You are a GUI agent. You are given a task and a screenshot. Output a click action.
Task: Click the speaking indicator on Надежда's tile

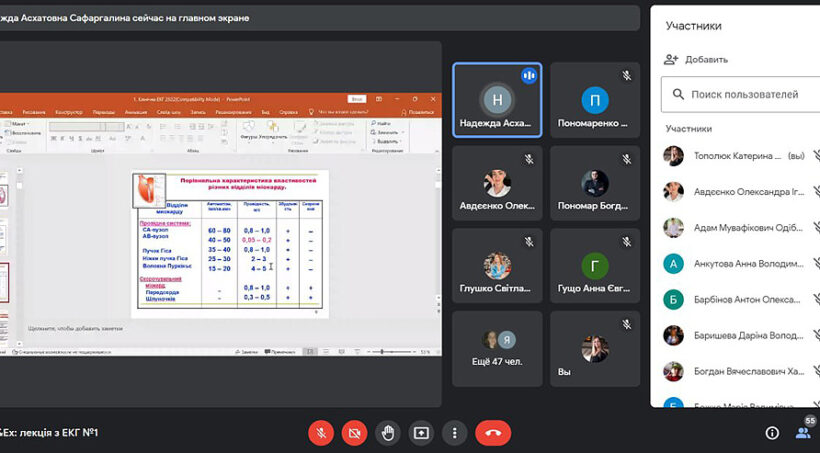[529, 76]
